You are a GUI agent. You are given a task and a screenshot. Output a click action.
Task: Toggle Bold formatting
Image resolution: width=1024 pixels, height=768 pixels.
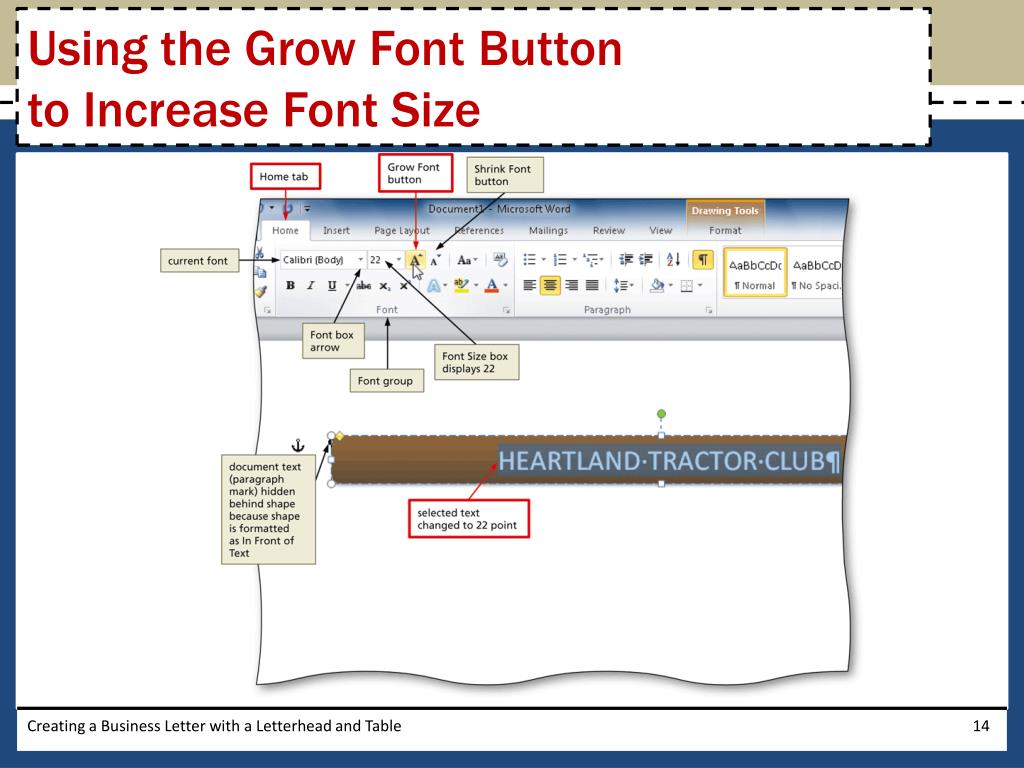coord(290,285)
